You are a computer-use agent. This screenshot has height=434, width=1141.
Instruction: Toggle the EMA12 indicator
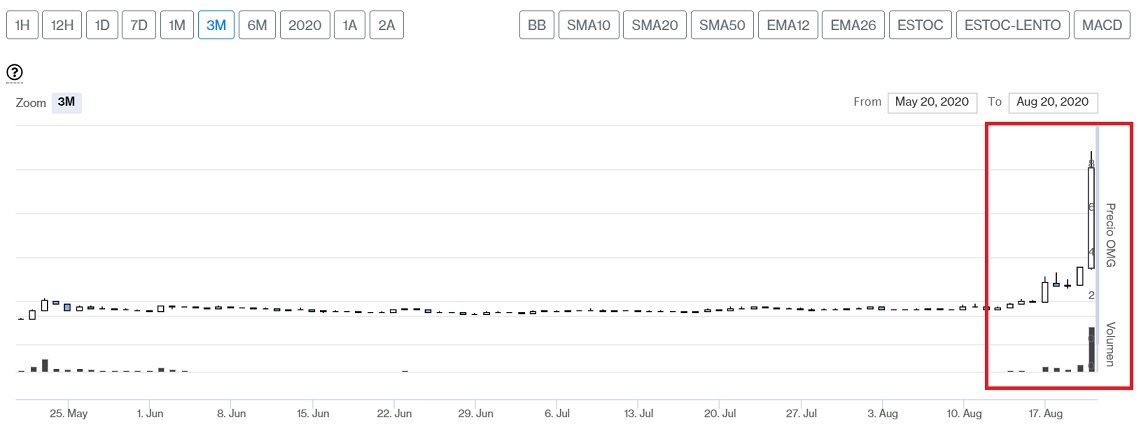[787, 25]
